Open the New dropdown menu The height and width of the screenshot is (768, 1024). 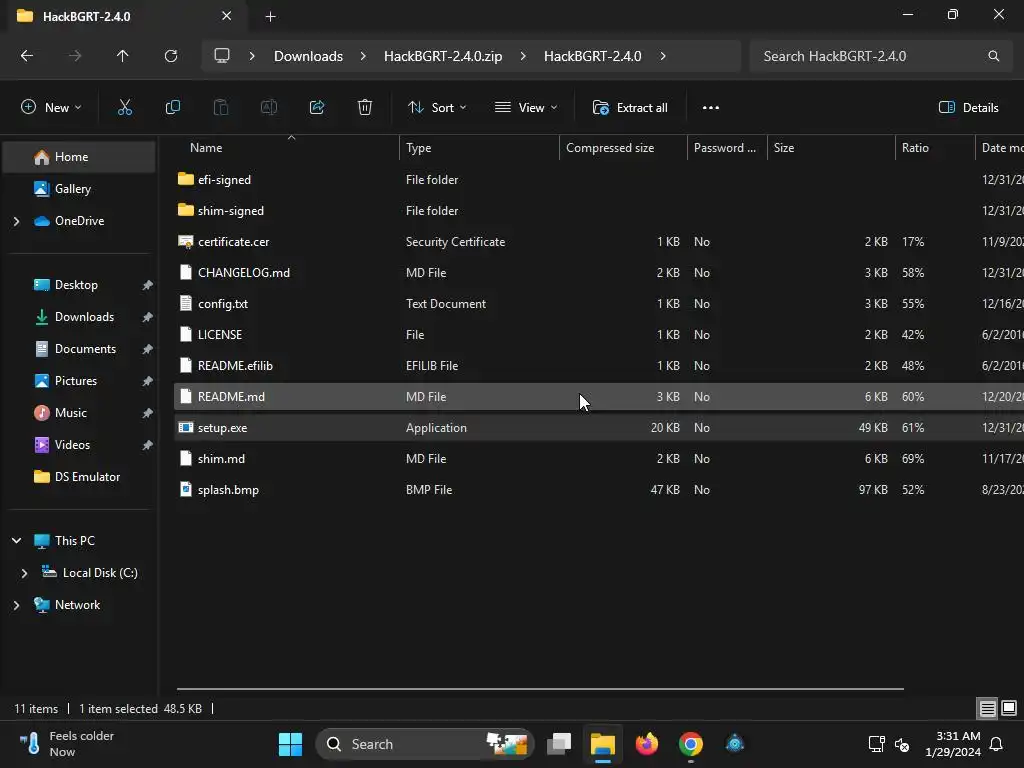pos(51,108)
